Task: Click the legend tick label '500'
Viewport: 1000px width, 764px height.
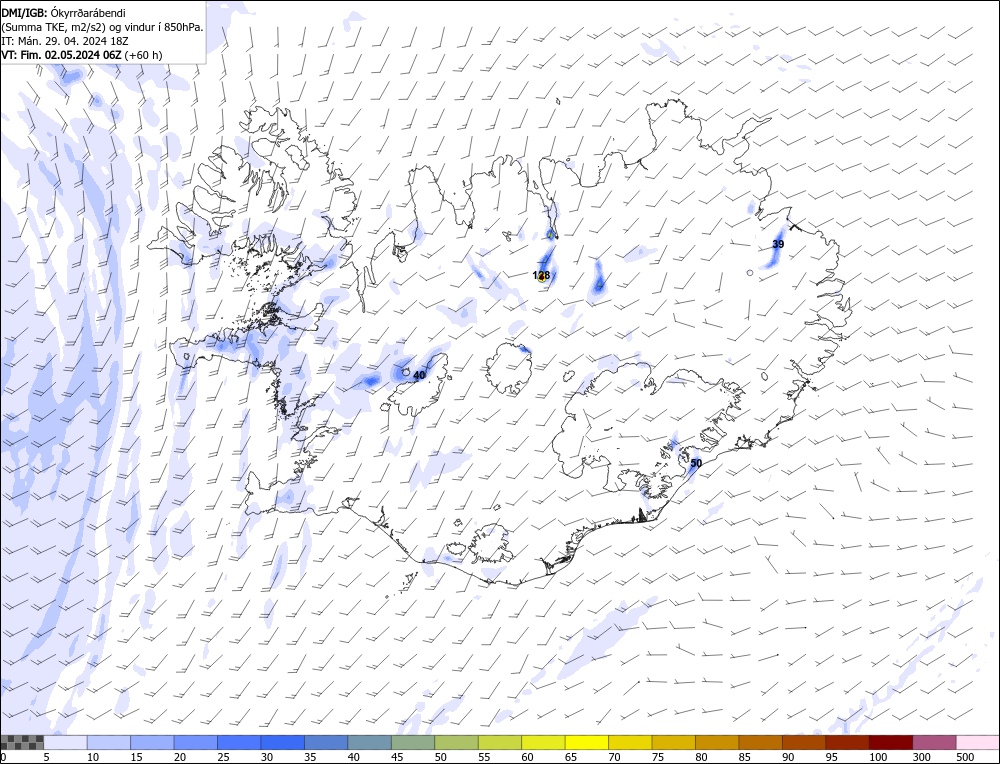Action: click(x=964, y=757)
